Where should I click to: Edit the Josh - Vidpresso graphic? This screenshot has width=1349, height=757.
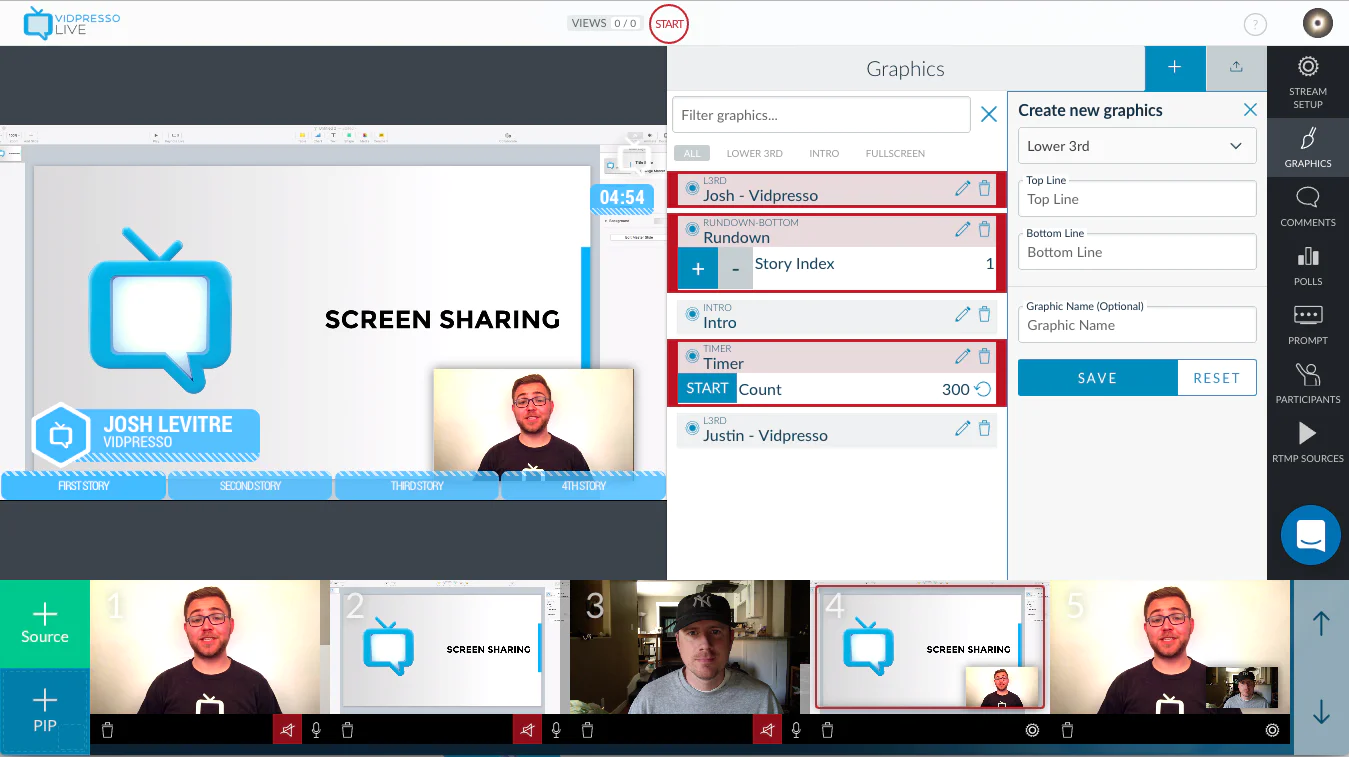point(962,188)
